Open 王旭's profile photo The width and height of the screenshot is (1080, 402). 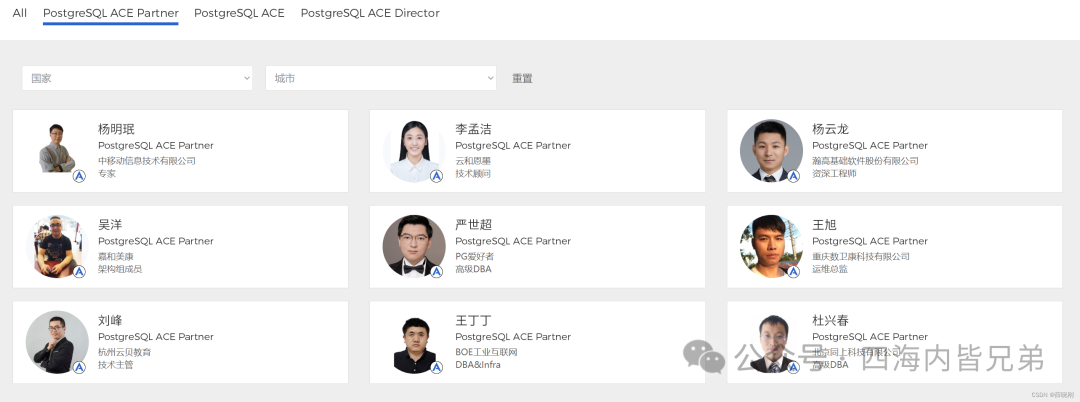771,246
